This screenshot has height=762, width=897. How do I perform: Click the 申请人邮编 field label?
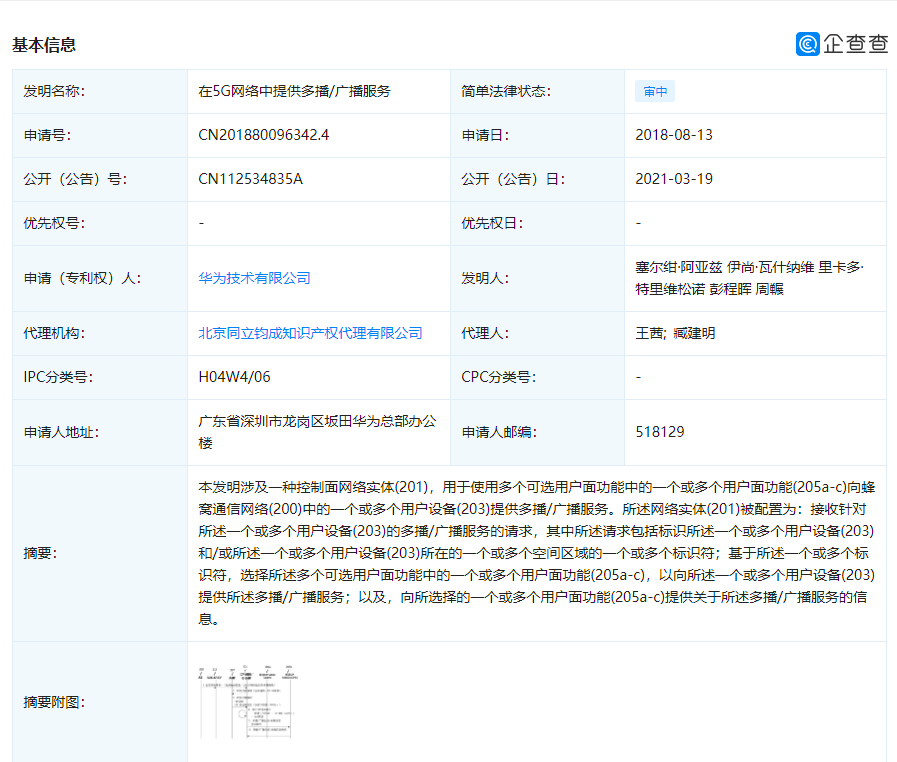499,432
